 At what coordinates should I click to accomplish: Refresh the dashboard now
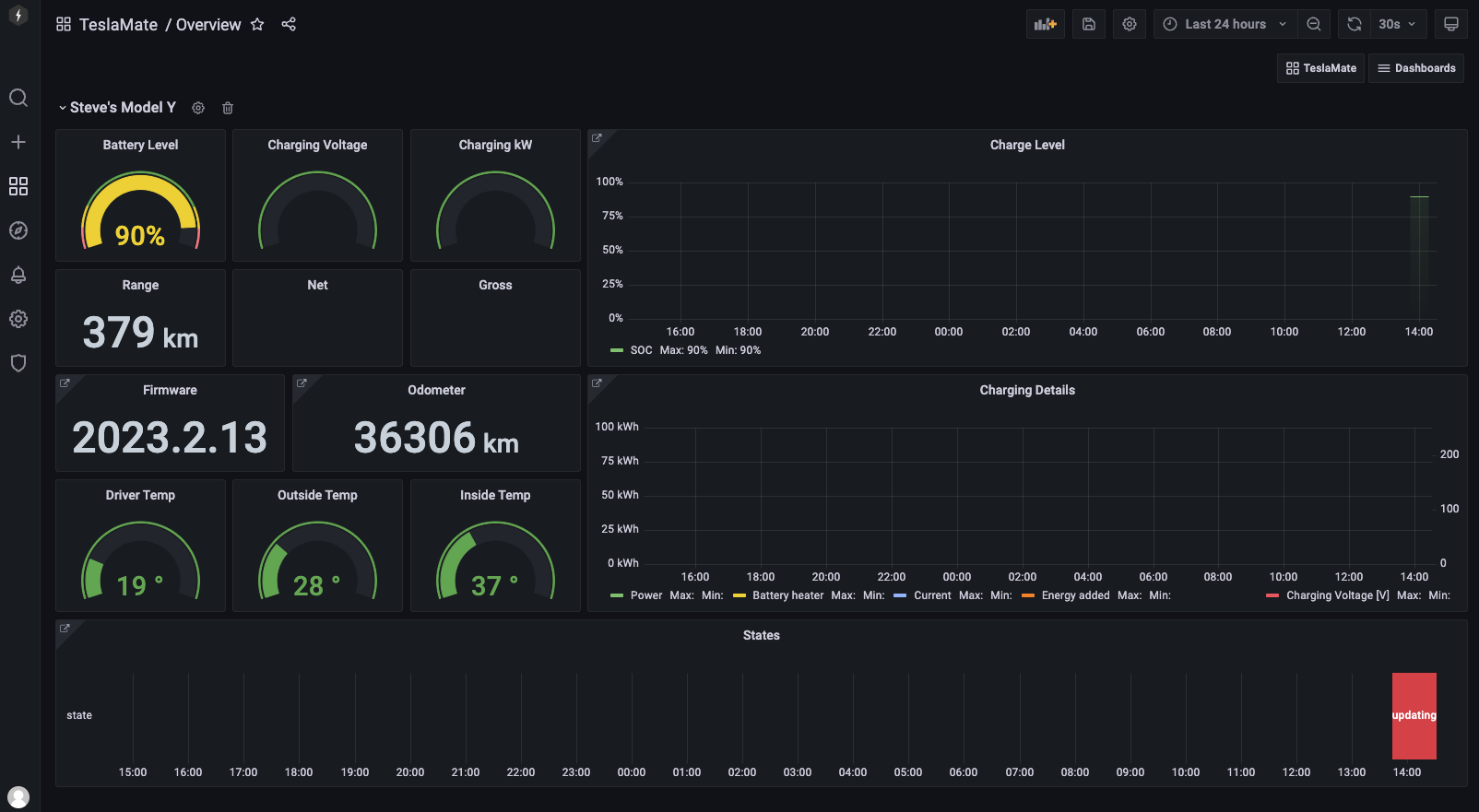pyautogui.click(x=1355, y=24)
